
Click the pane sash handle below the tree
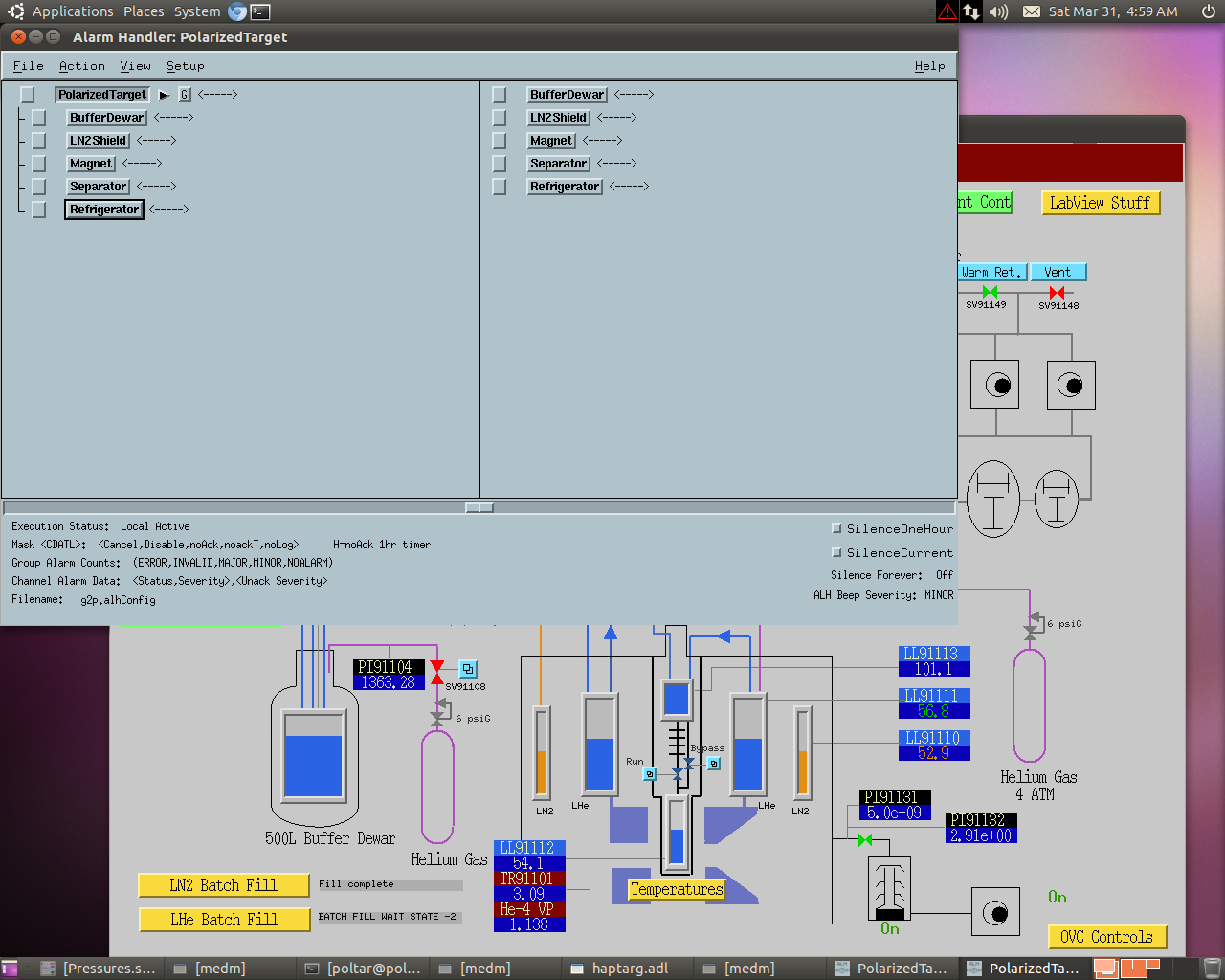pyautogui.click(x=479, y=508)
